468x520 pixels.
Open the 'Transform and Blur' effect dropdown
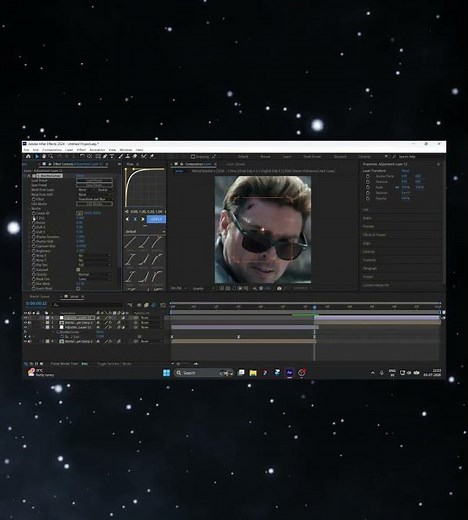[x=95, y=199]
